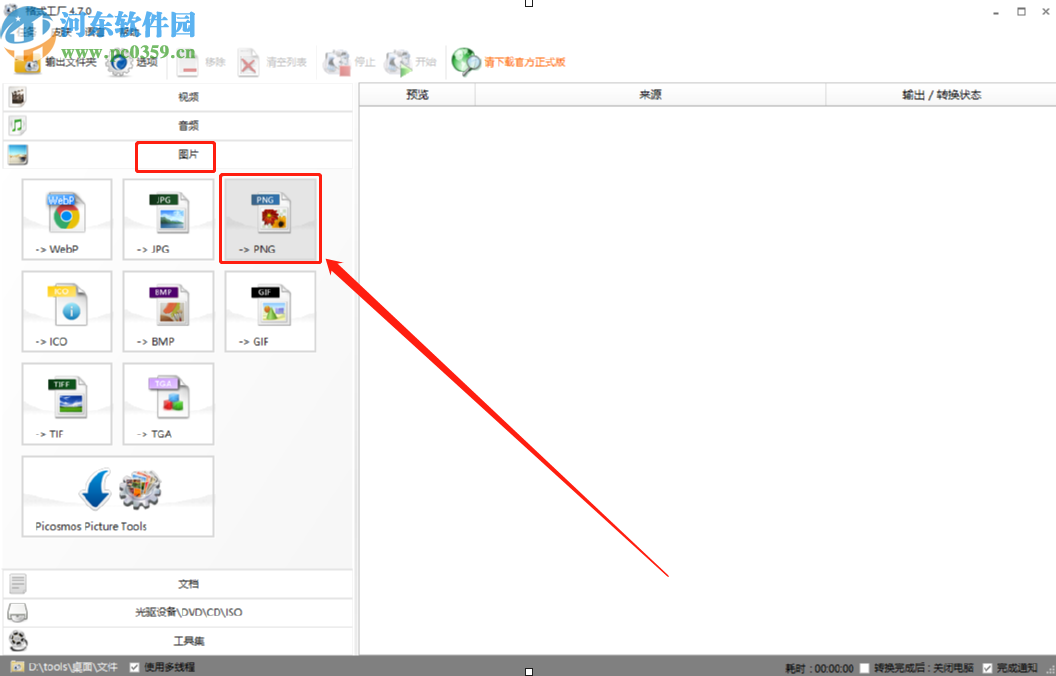The height and width of the screenshot is (676, 1056).
Task: Click the 清空列表 clear list icon
Action: (249, 63)
